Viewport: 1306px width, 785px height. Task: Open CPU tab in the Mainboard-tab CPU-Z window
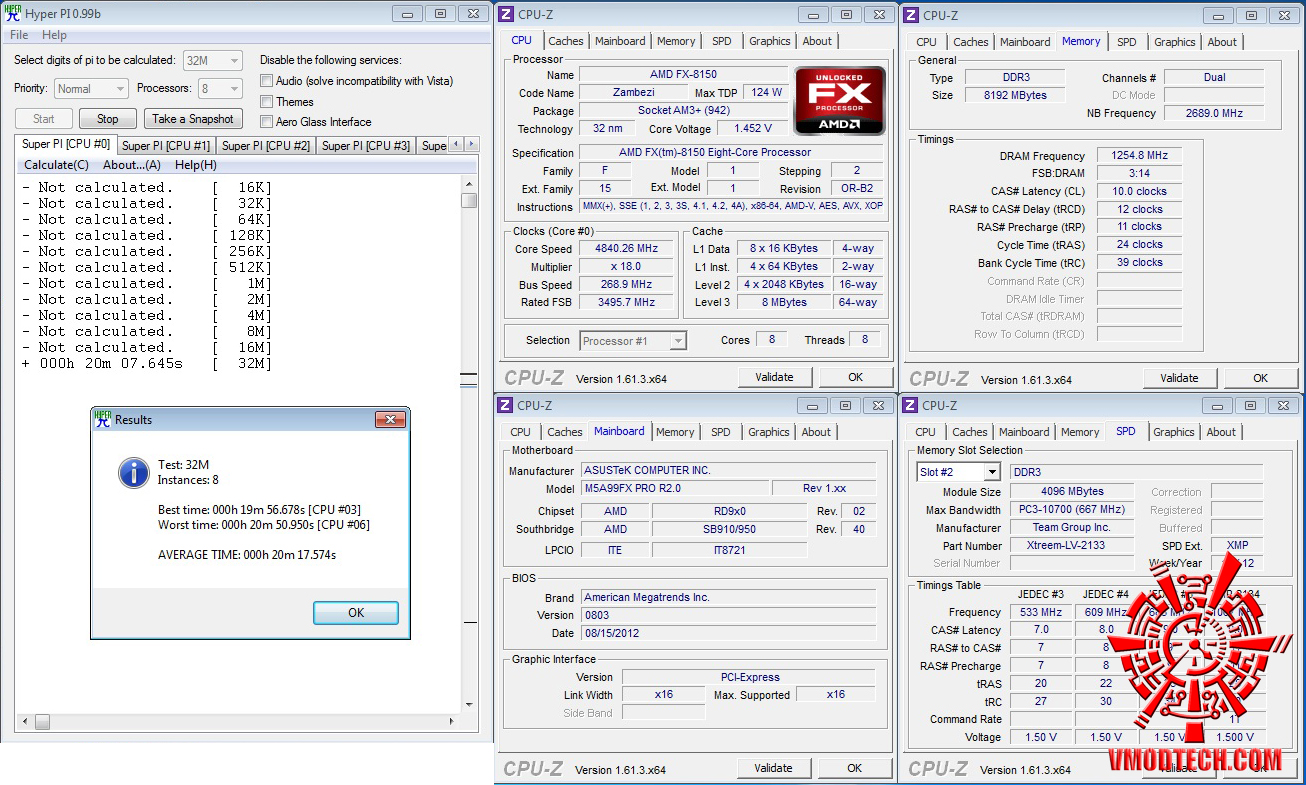pyautogui.click(x=521, y=432)
